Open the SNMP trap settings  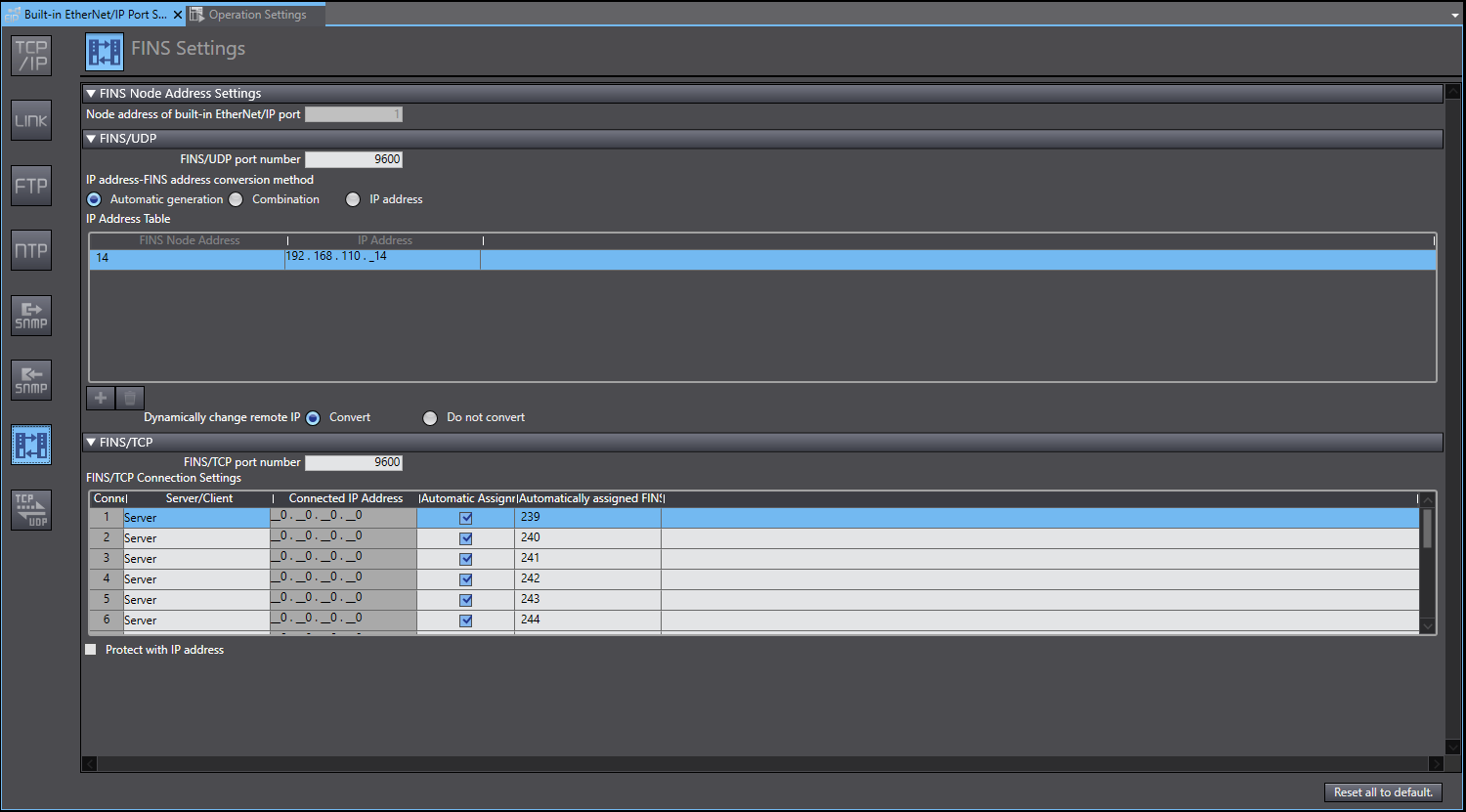(30, 380)
